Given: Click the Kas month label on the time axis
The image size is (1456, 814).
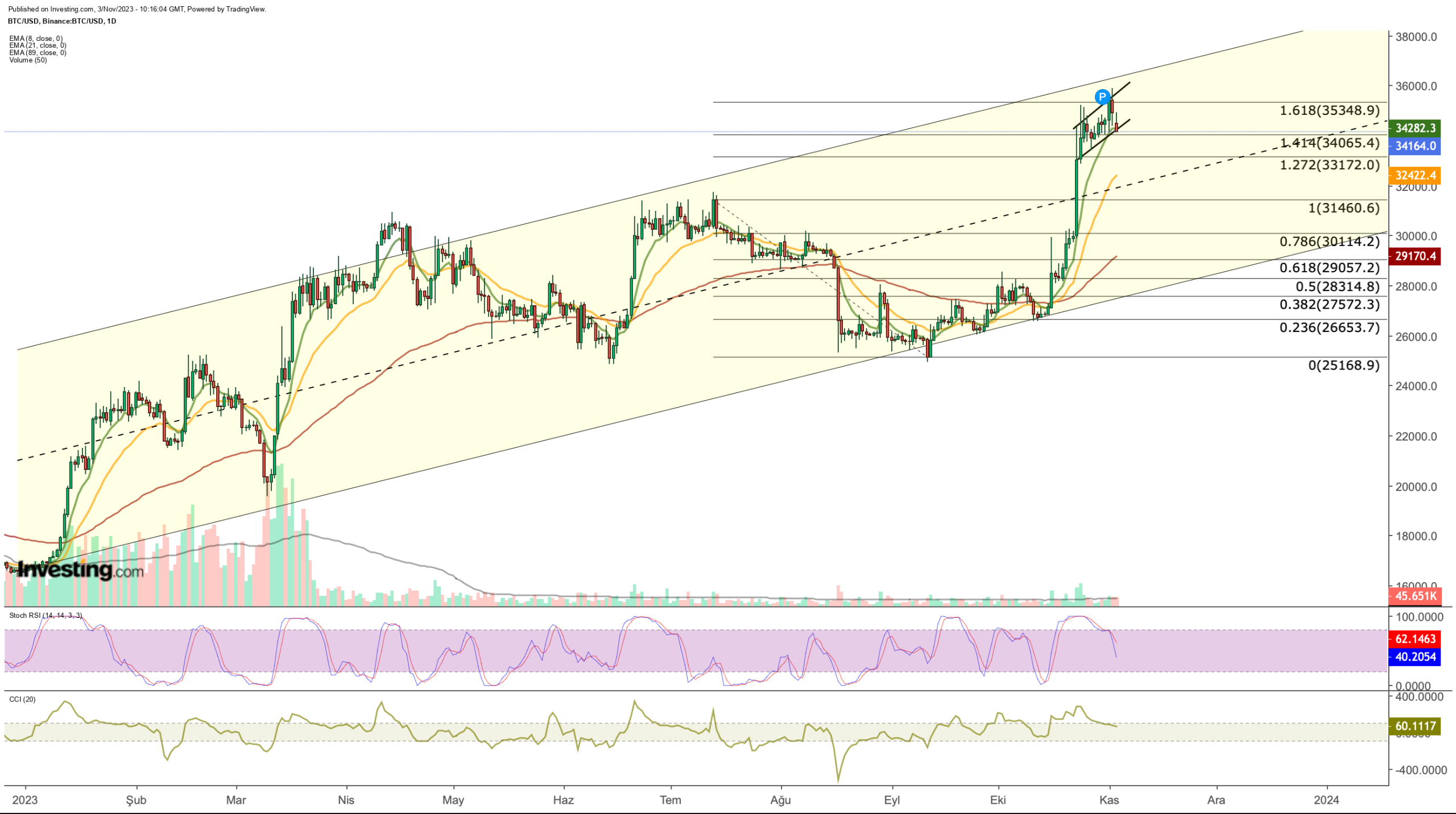Looking at the screenshot, I should pyautogui.click(x=1109, y=800).
